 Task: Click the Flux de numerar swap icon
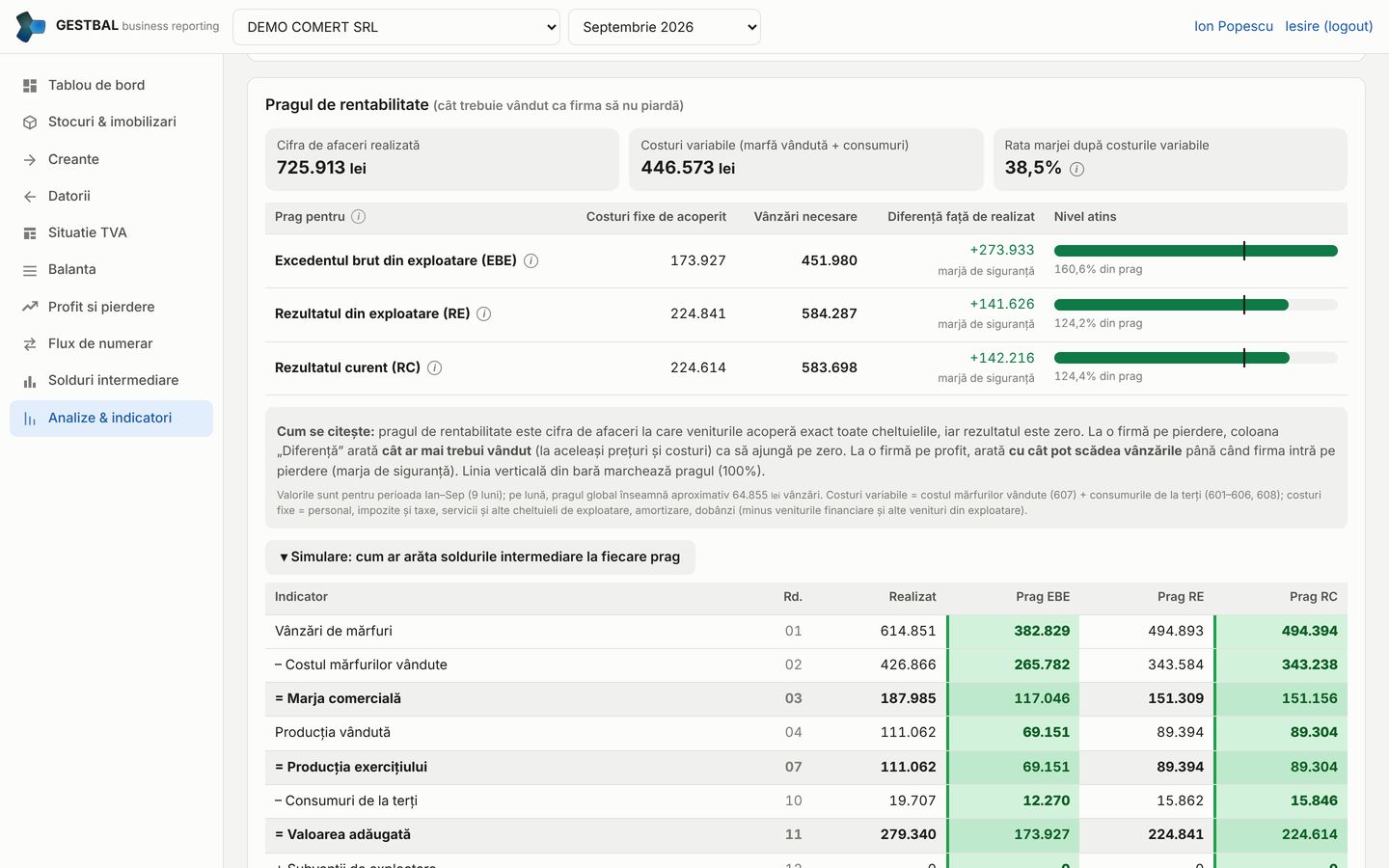(30, 344)
